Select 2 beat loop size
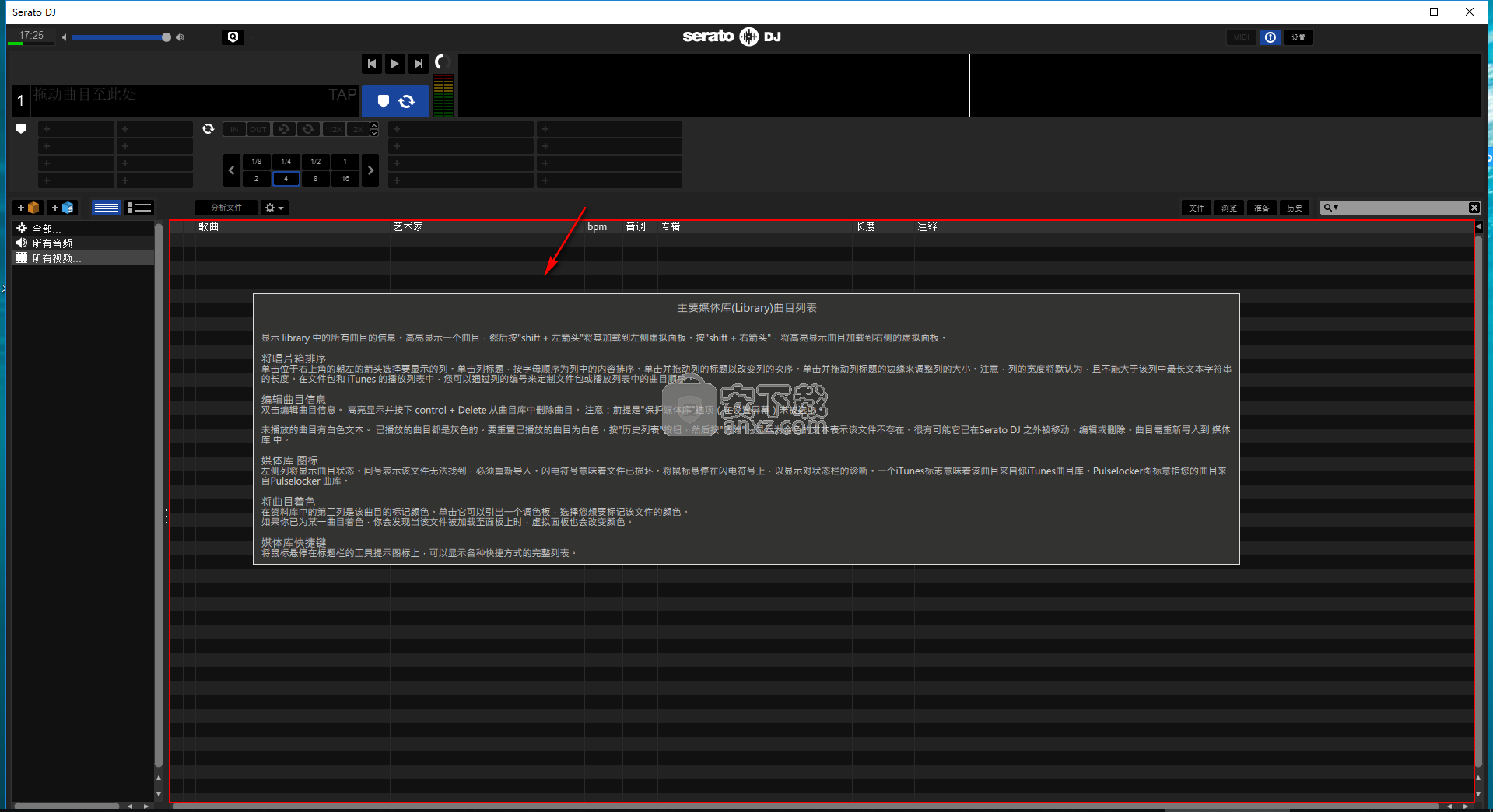 point(257,179)
